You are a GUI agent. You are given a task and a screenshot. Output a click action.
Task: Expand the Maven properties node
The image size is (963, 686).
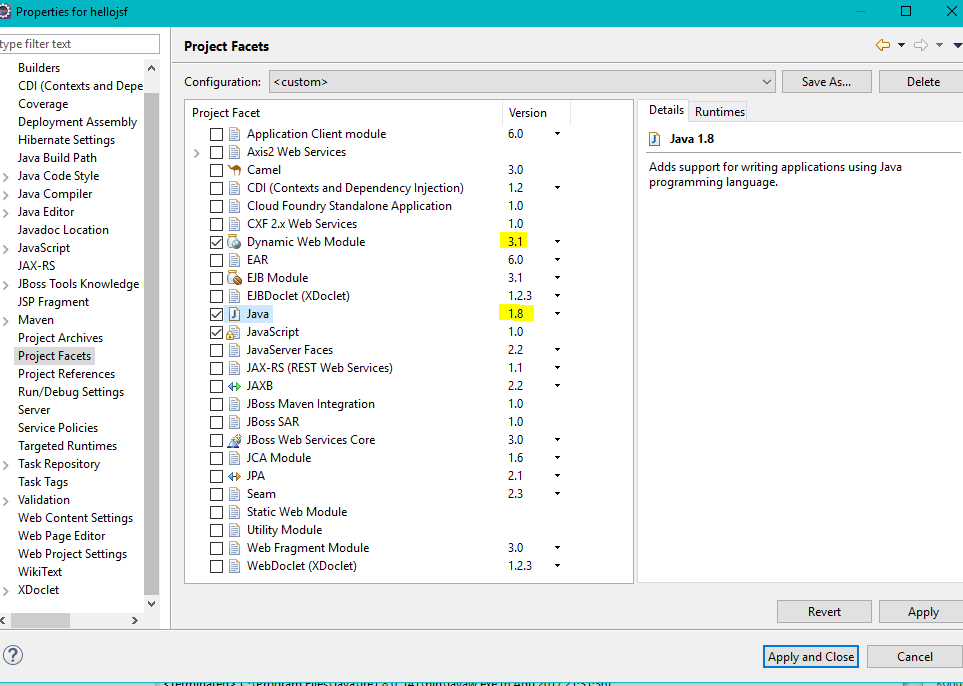coord(6,321)
